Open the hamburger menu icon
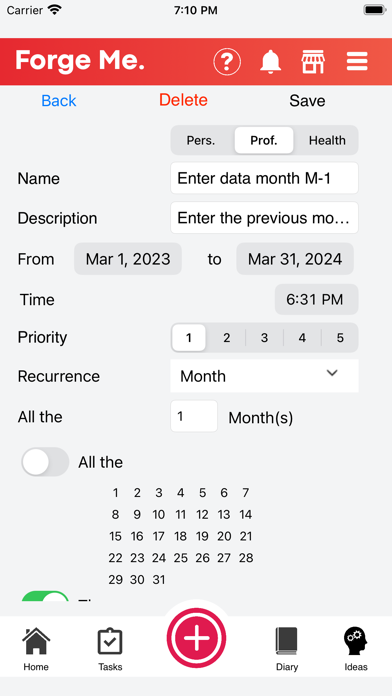 click(357, 62)
